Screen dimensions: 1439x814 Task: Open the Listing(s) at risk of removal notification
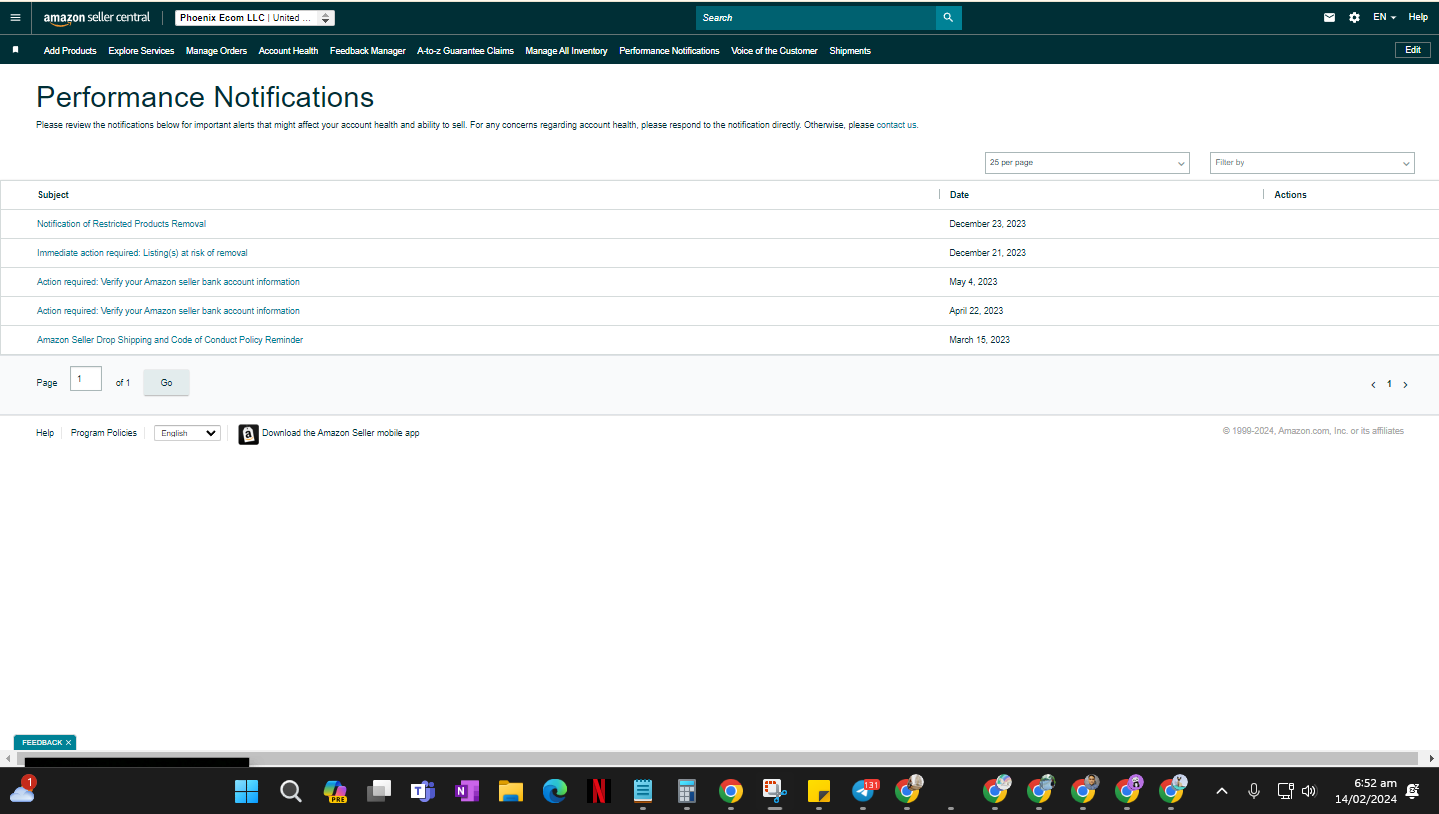142,253
